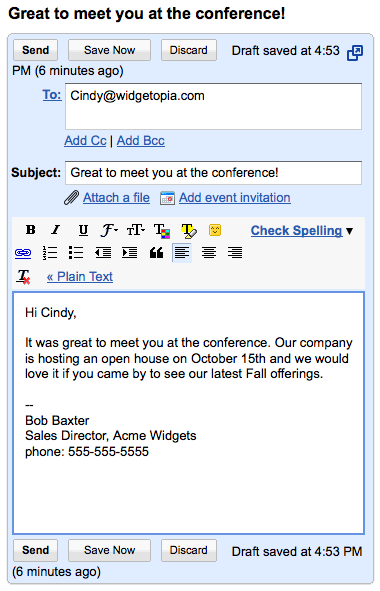Open the font face picker

[x=109, y=230]
